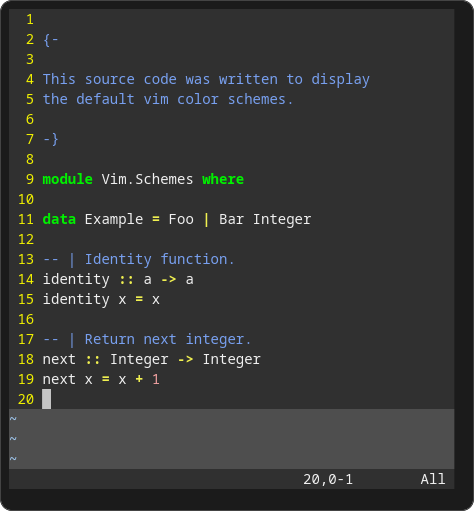Viewport: 474px width, 511px height.
Task: Click 'Bar' constructor on line 11
Action: point(231,219)
